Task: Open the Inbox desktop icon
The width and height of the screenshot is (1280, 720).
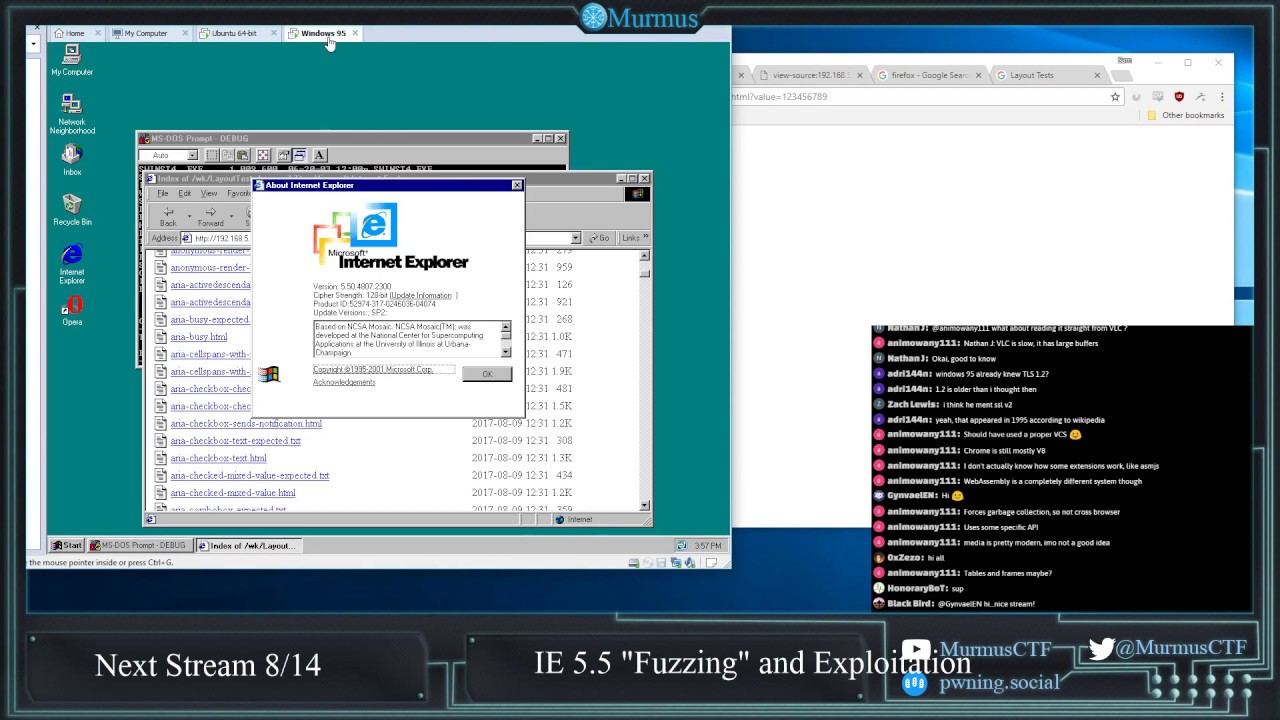Action: (71, 159)
